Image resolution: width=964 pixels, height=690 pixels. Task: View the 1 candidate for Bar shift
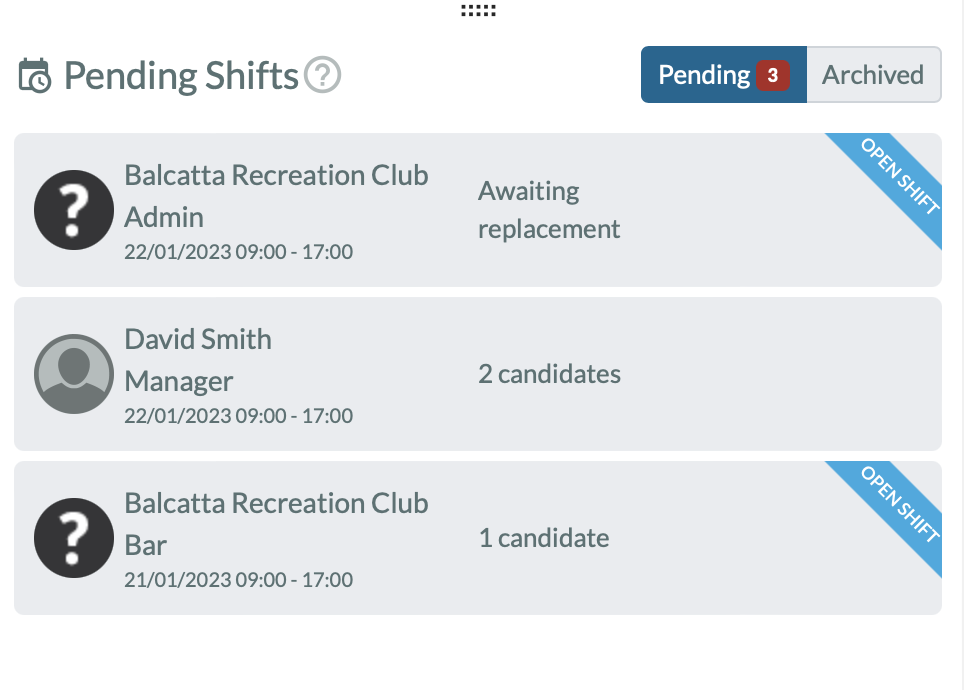coord(544,537)
